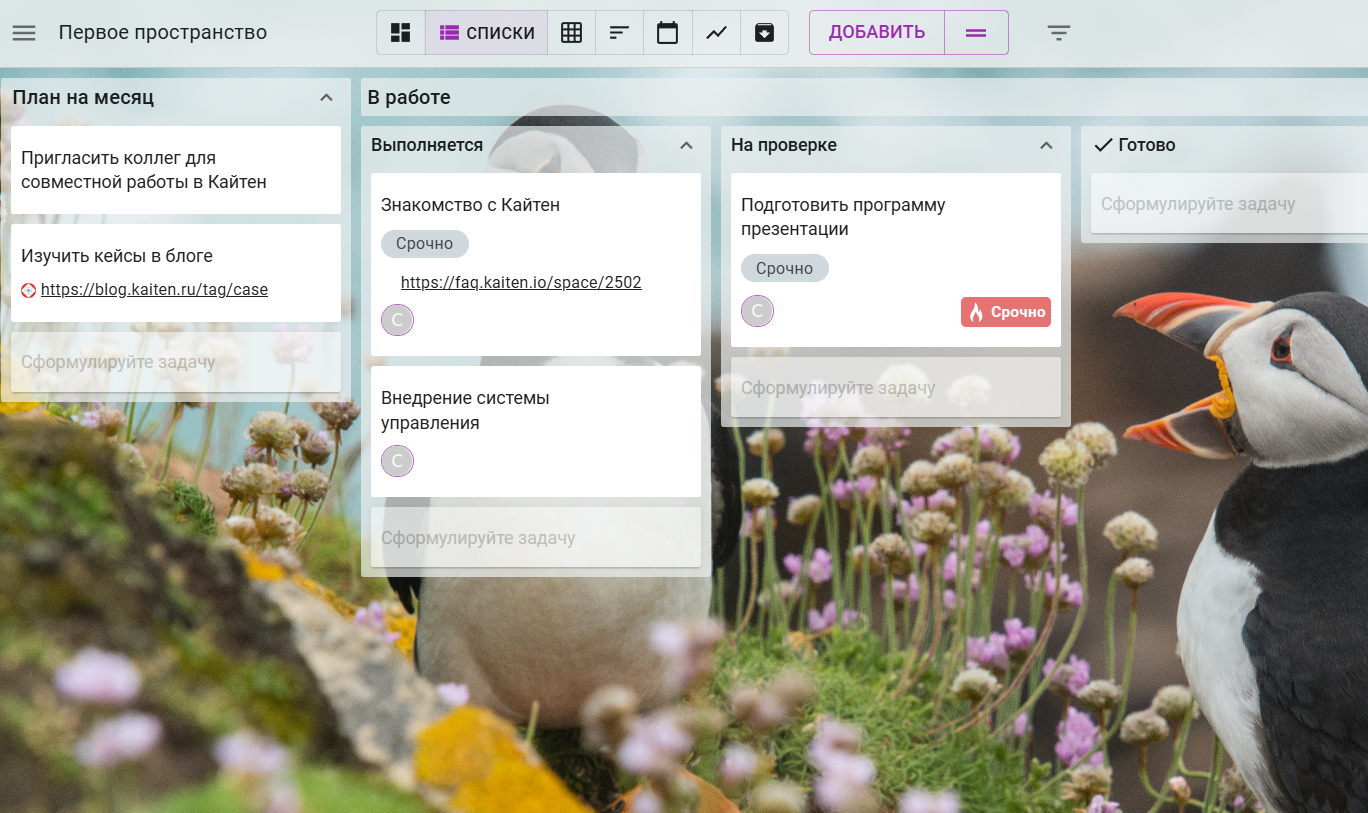The image size is (1368, 813).
Task: Collapse the План на месяц column
Action: (326, 98)
